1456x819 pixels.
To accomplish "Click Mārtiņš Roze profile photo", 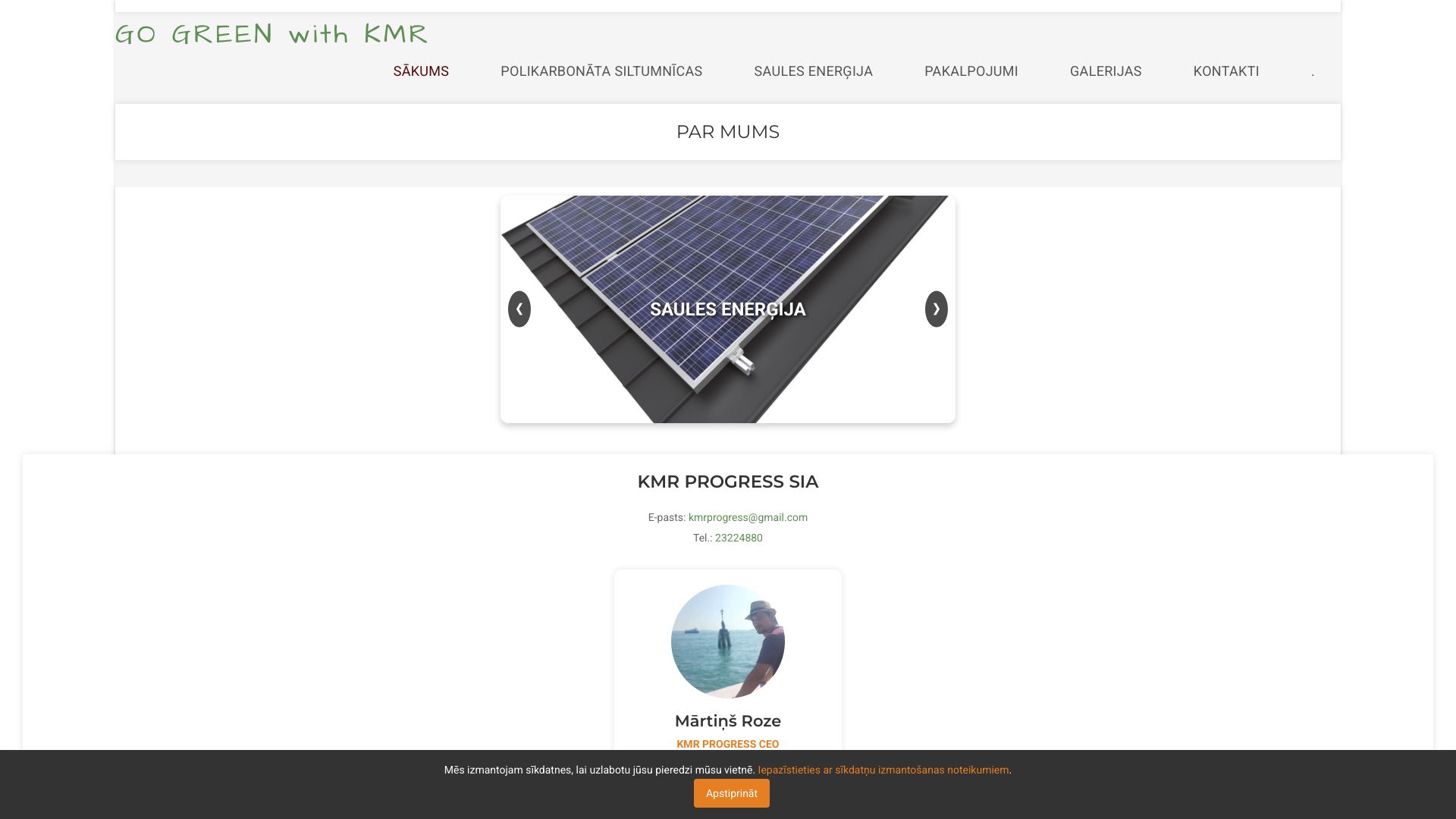I will click(728, 642).
